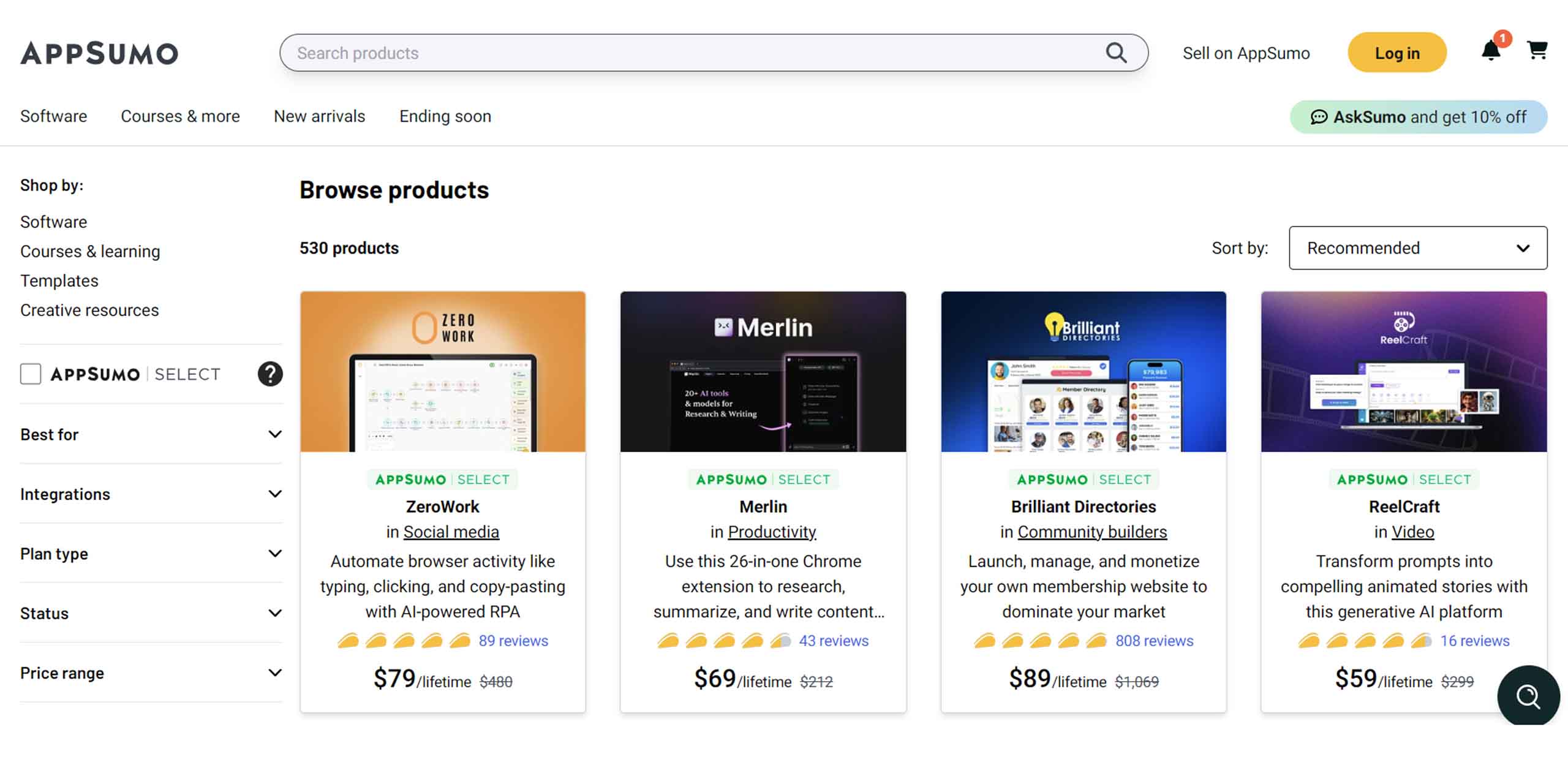Expand the Integrations filter
The height and width of the screenshot is (784, 1568).
151,494
